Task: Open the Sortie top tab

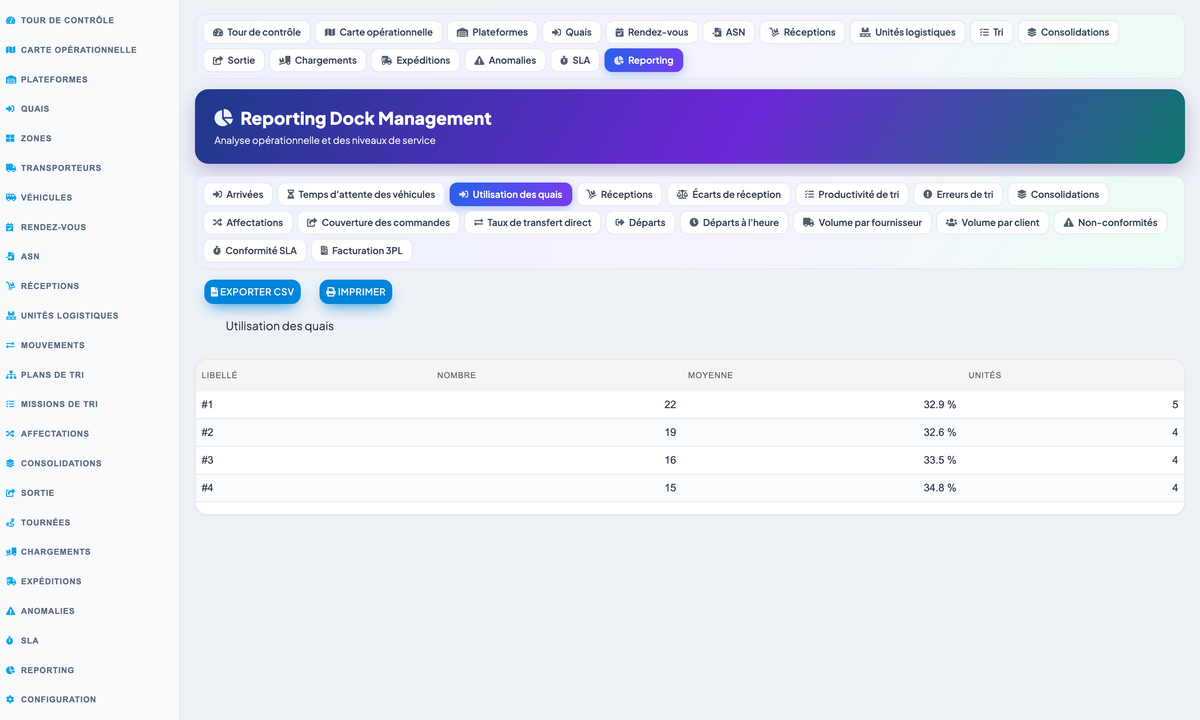Action: click(234, 60)
